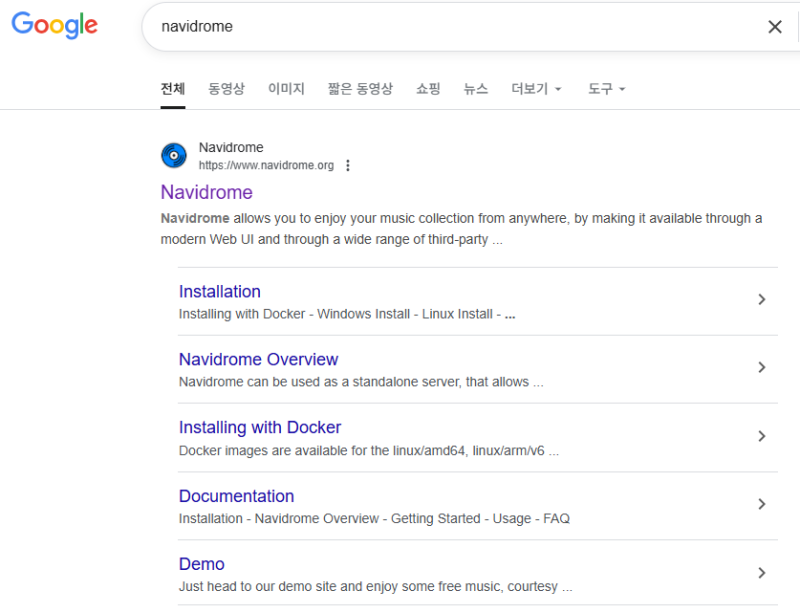
Task: Open three-dot menu beside navidrome.org URL
Action: pyautogui.click(x=347, y=165)
